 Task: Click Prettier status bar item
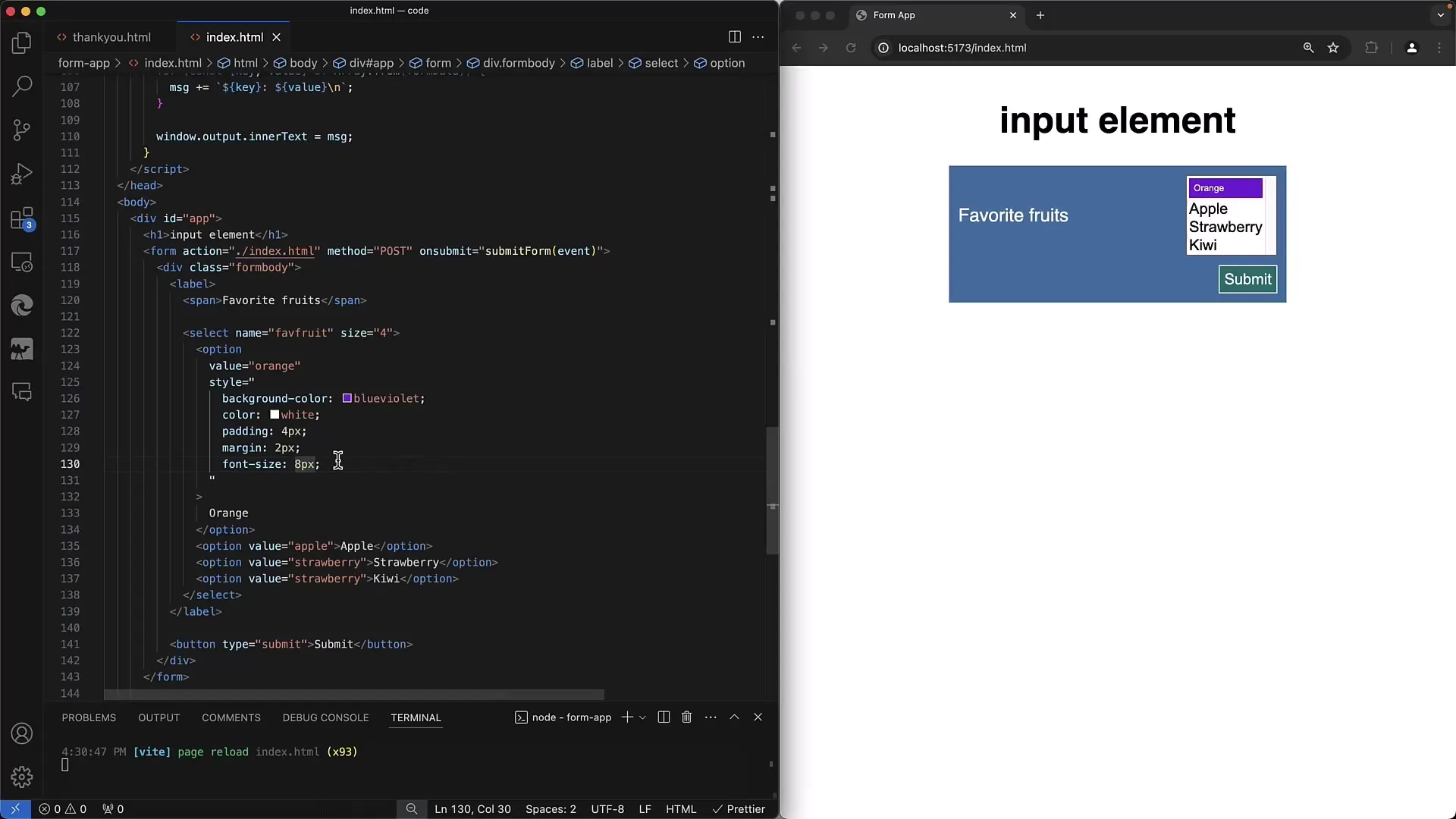(739, 809)
